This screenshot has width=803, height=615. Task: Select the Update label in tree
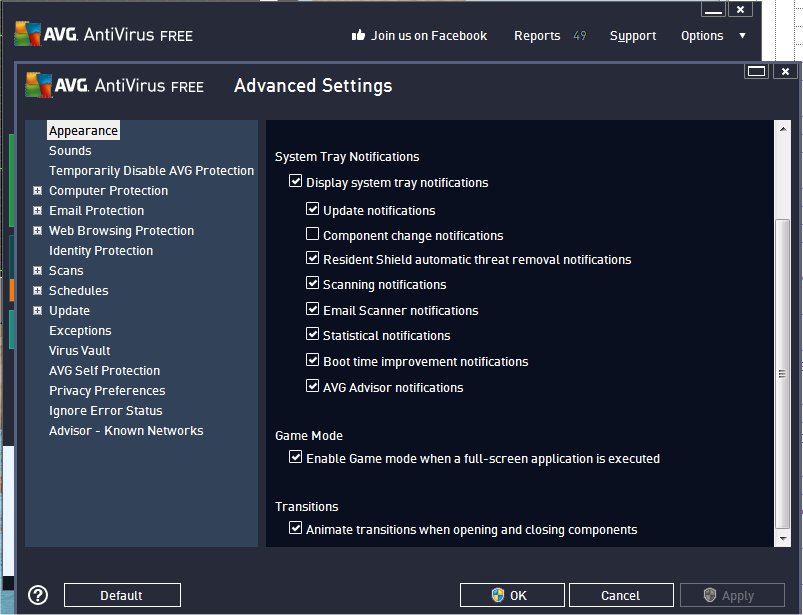(x=69, y=310)
